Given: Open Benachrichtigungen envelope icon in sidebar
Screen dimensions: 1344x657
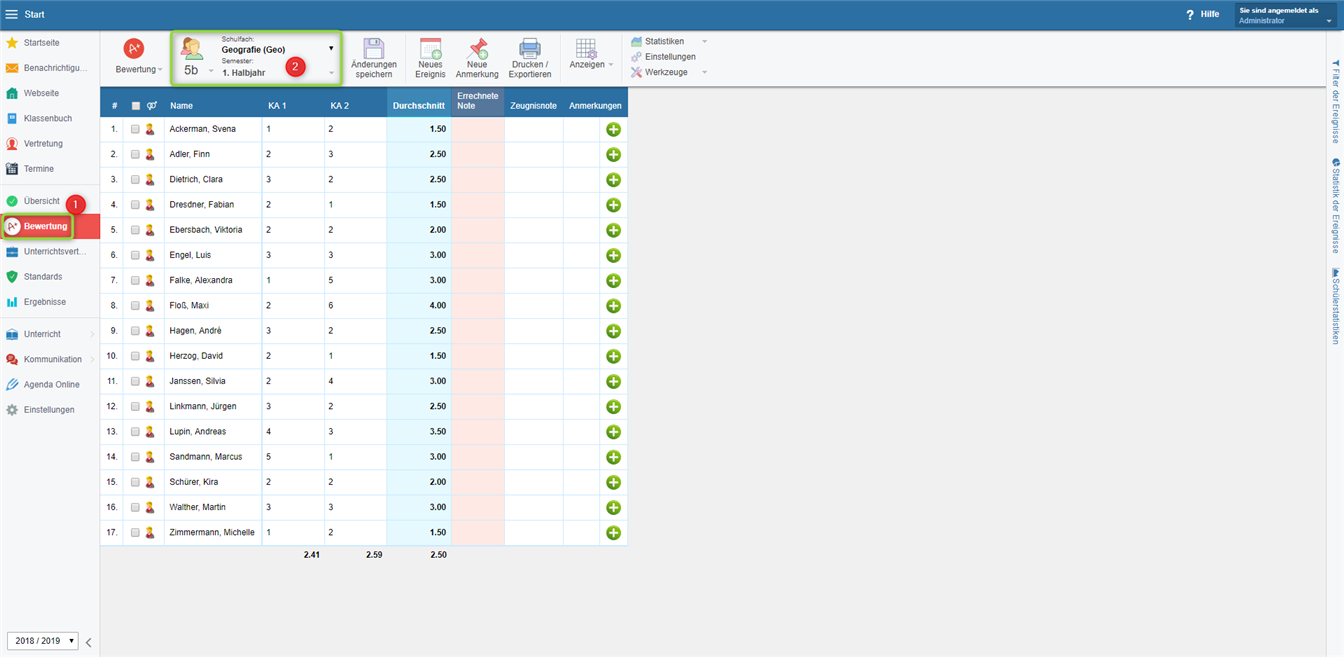Looking at the screenshot, I should tap(12, 68).
